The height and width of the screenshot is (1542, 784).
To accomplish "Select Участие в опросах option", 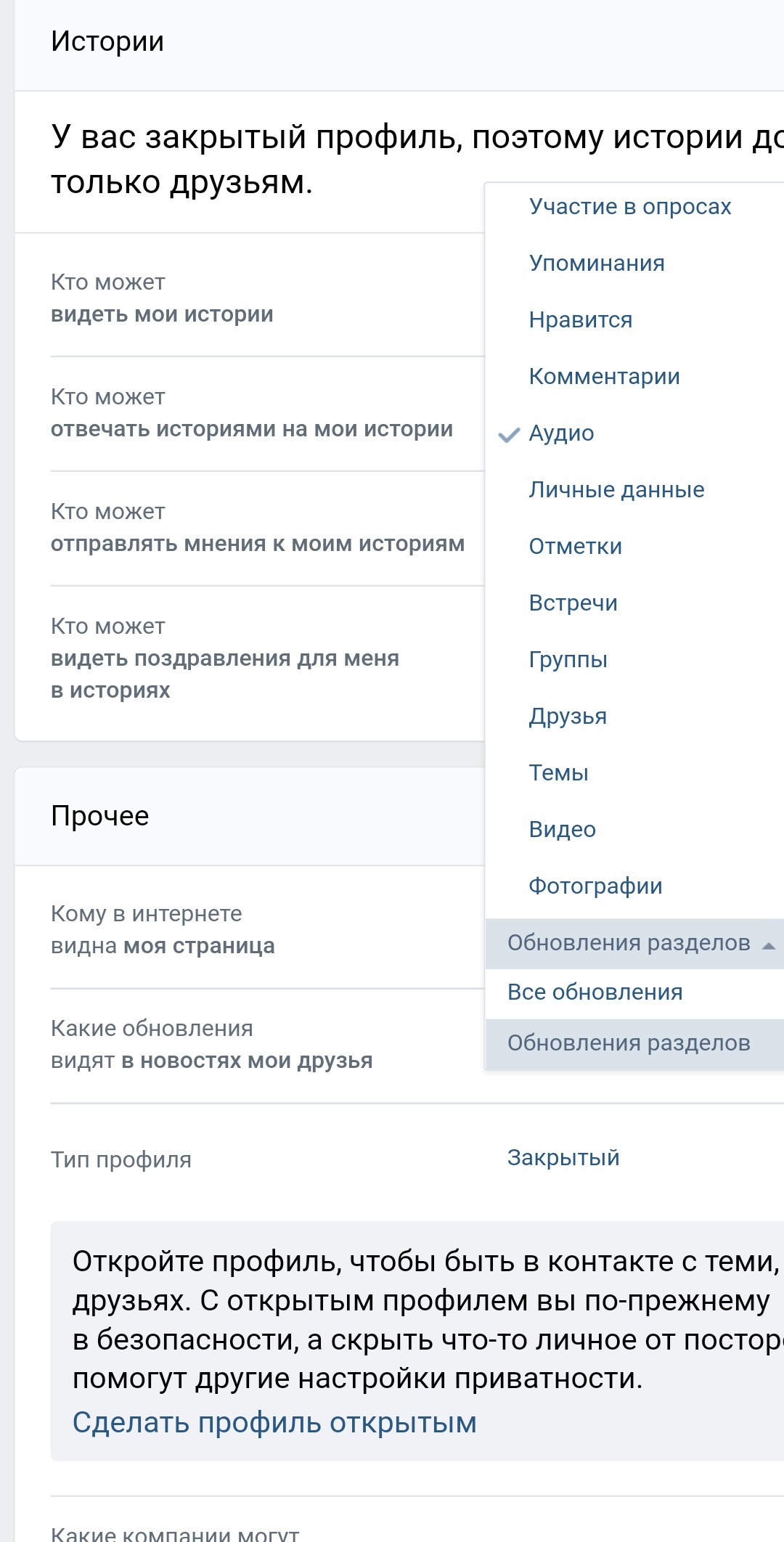I will 629,207.
